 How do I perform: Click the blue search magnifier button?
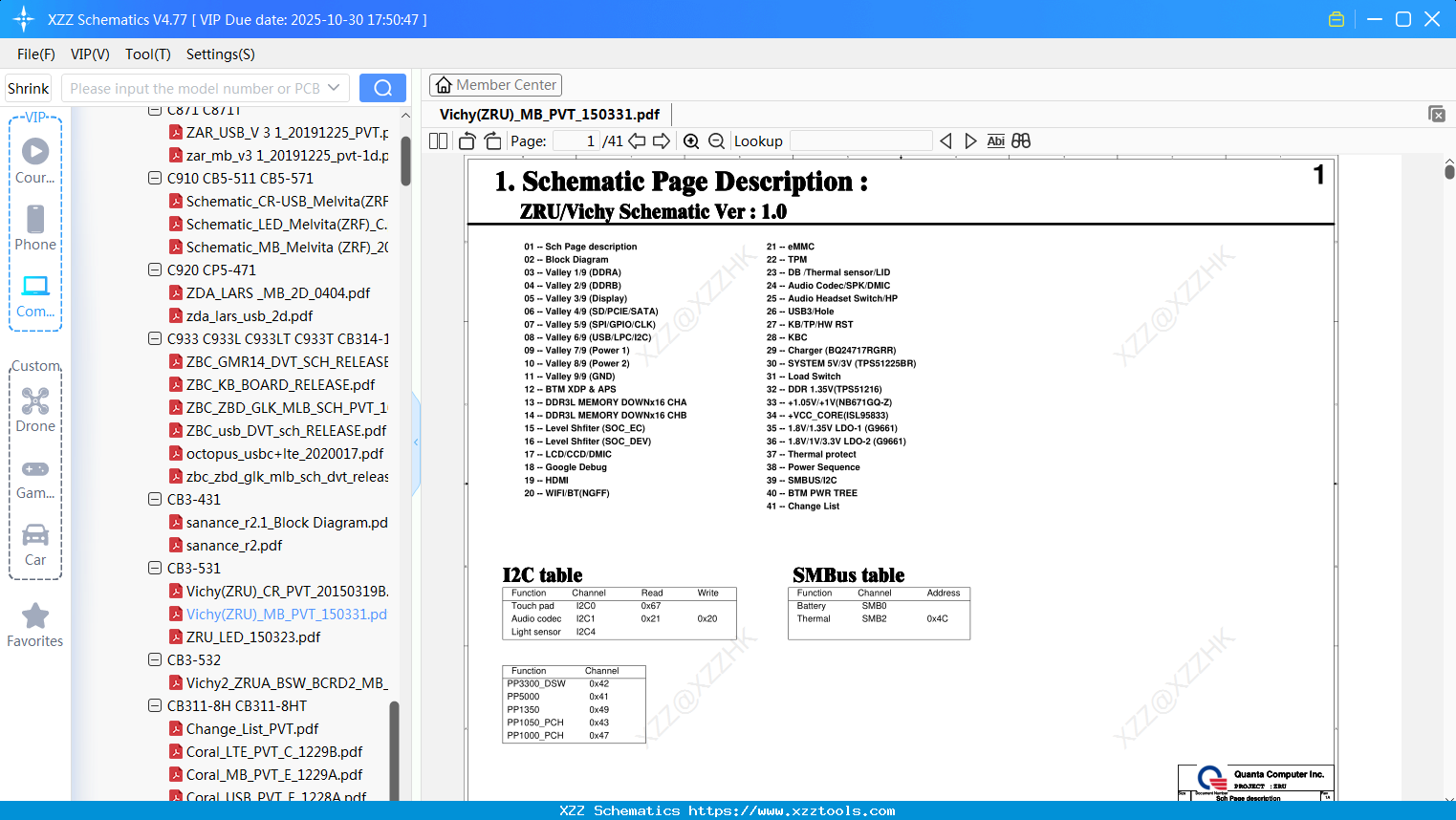point(382,88)
